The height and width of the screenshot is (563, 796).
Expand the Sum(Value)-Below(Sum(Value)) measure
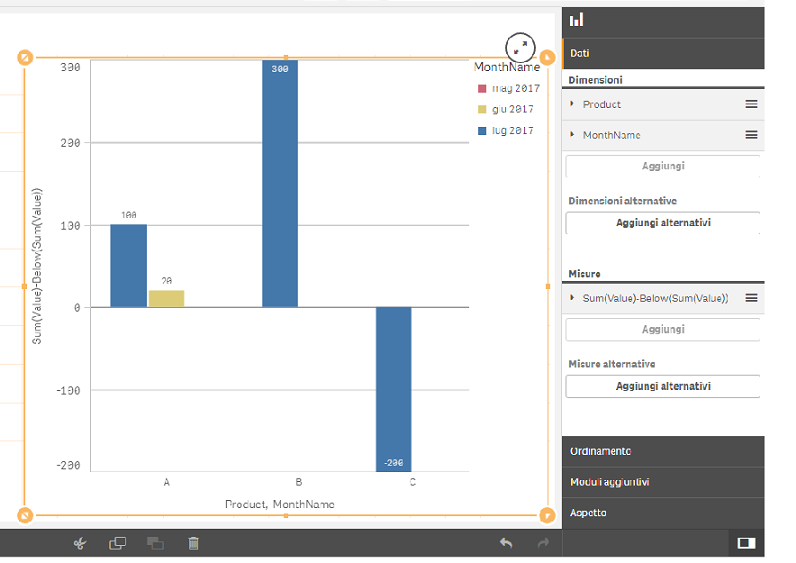pos(572,298)
